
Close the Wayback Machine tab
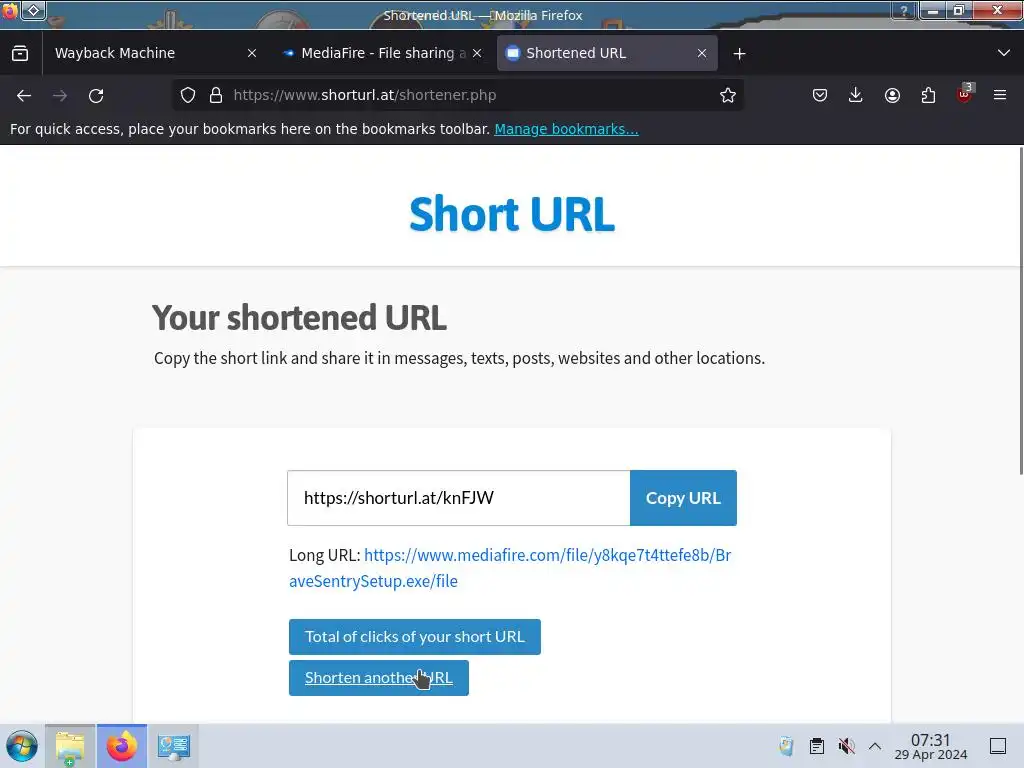pyautogui.click(x=252, y=54)
